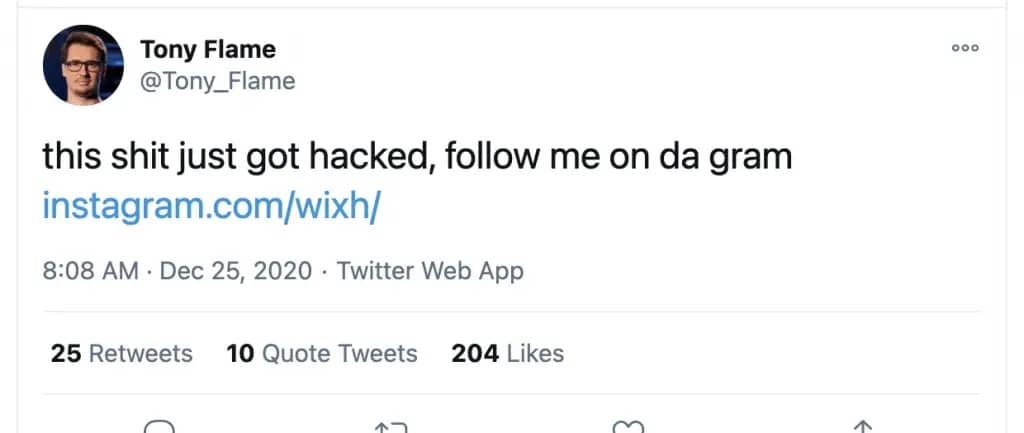The image size is (1024, 433).
Task: Click the 8:08 AM timestamp
Action: click(x=90, y=271)
